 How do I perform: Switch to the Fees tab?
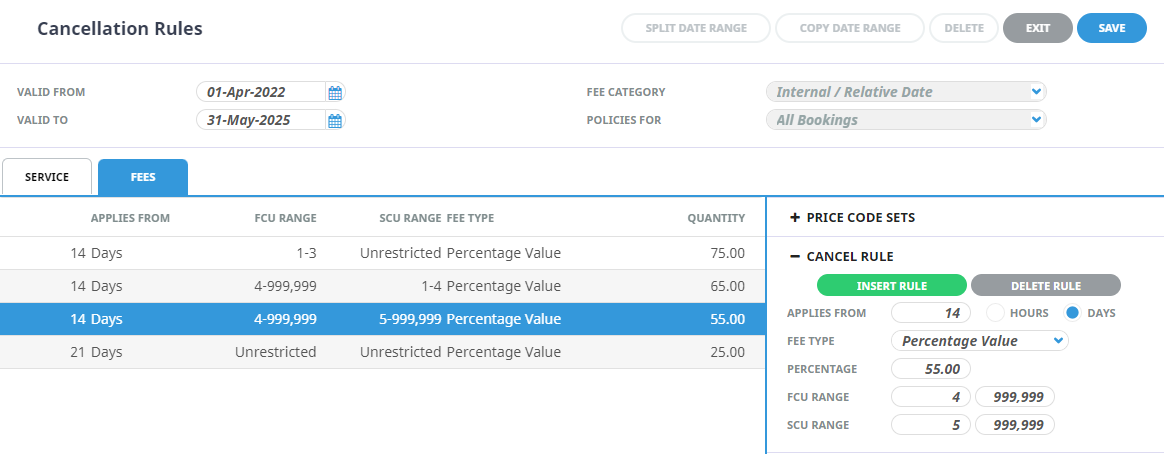click(x=142, y=177)
